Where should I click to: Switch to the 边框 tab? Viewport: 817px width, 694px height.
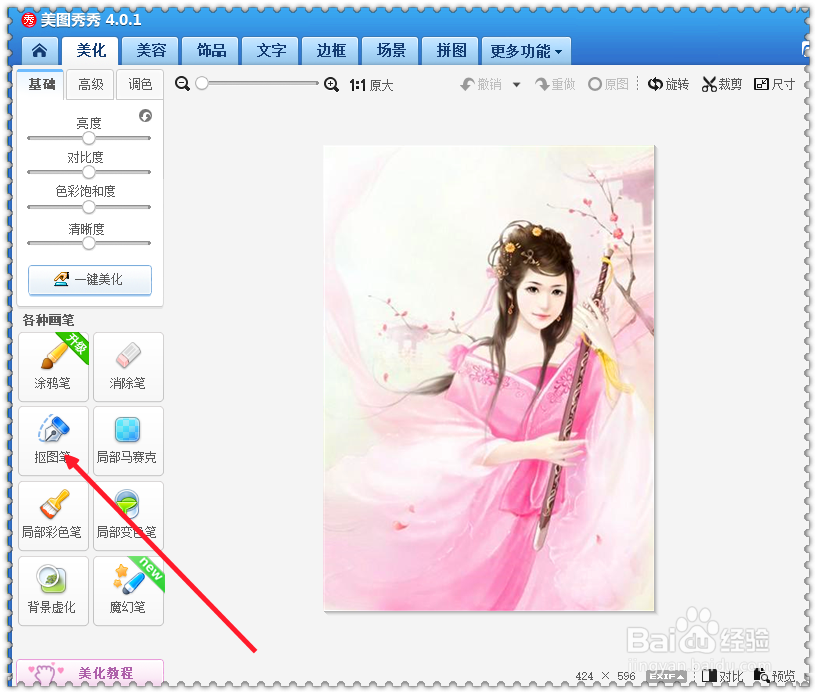coord(331,51)
